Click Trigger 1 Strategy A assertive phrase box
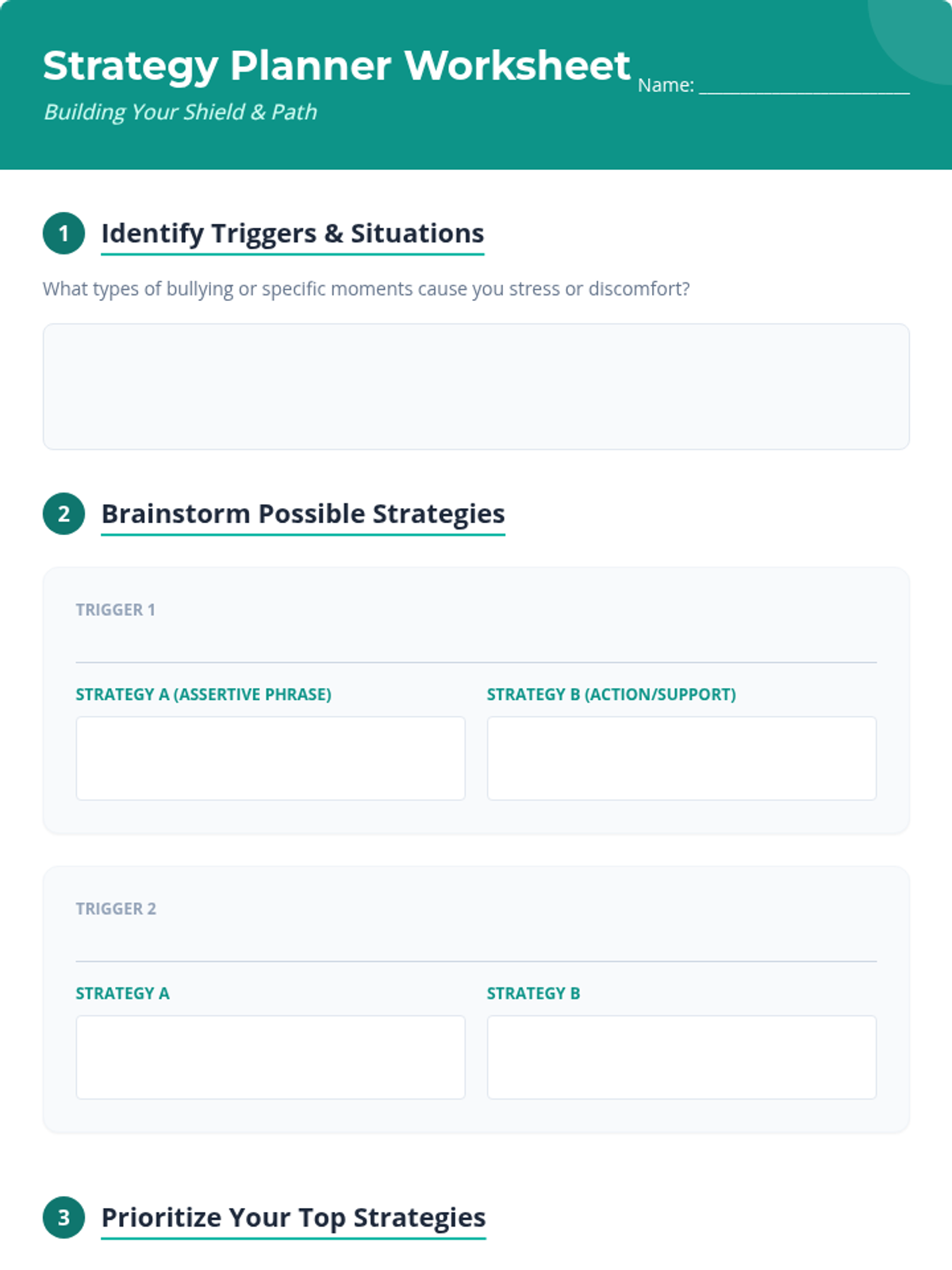This screenshot has height=1270, width=952. tap(271, 758)
